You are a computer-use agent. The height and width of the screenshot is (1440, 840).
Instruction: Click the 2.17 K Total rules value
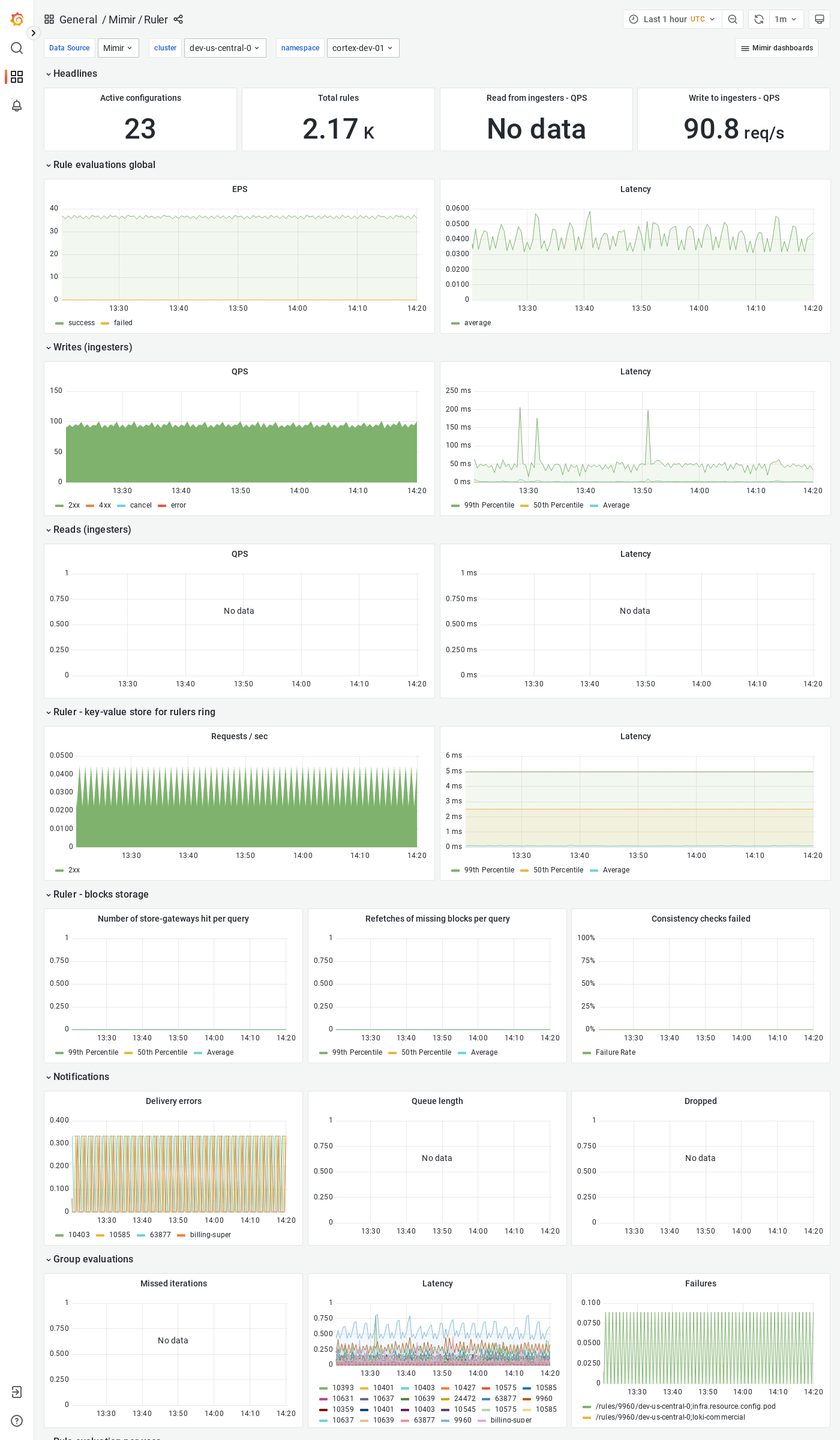338,129
